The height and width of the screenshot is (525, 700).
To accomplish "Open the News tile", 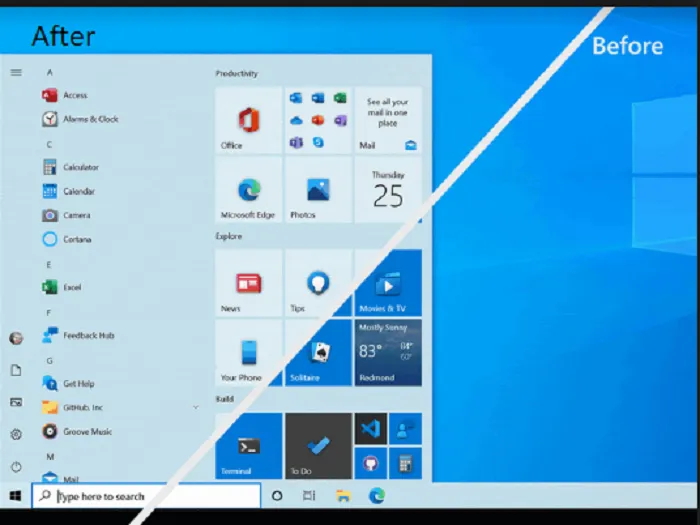I will [248, 282].
